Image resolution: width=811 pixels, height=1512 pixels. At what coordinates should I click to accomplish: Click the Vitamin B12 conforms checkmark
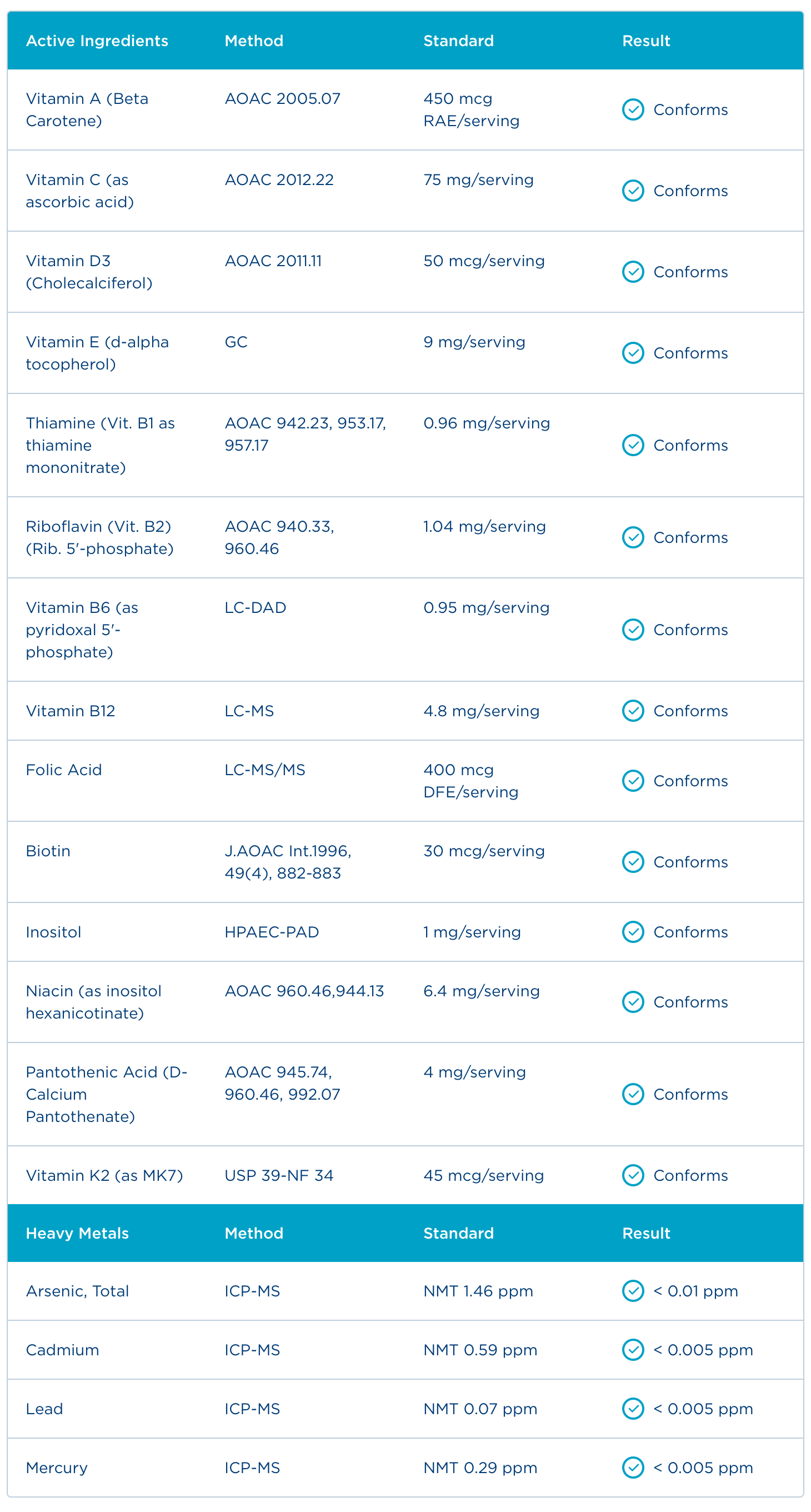633,711
